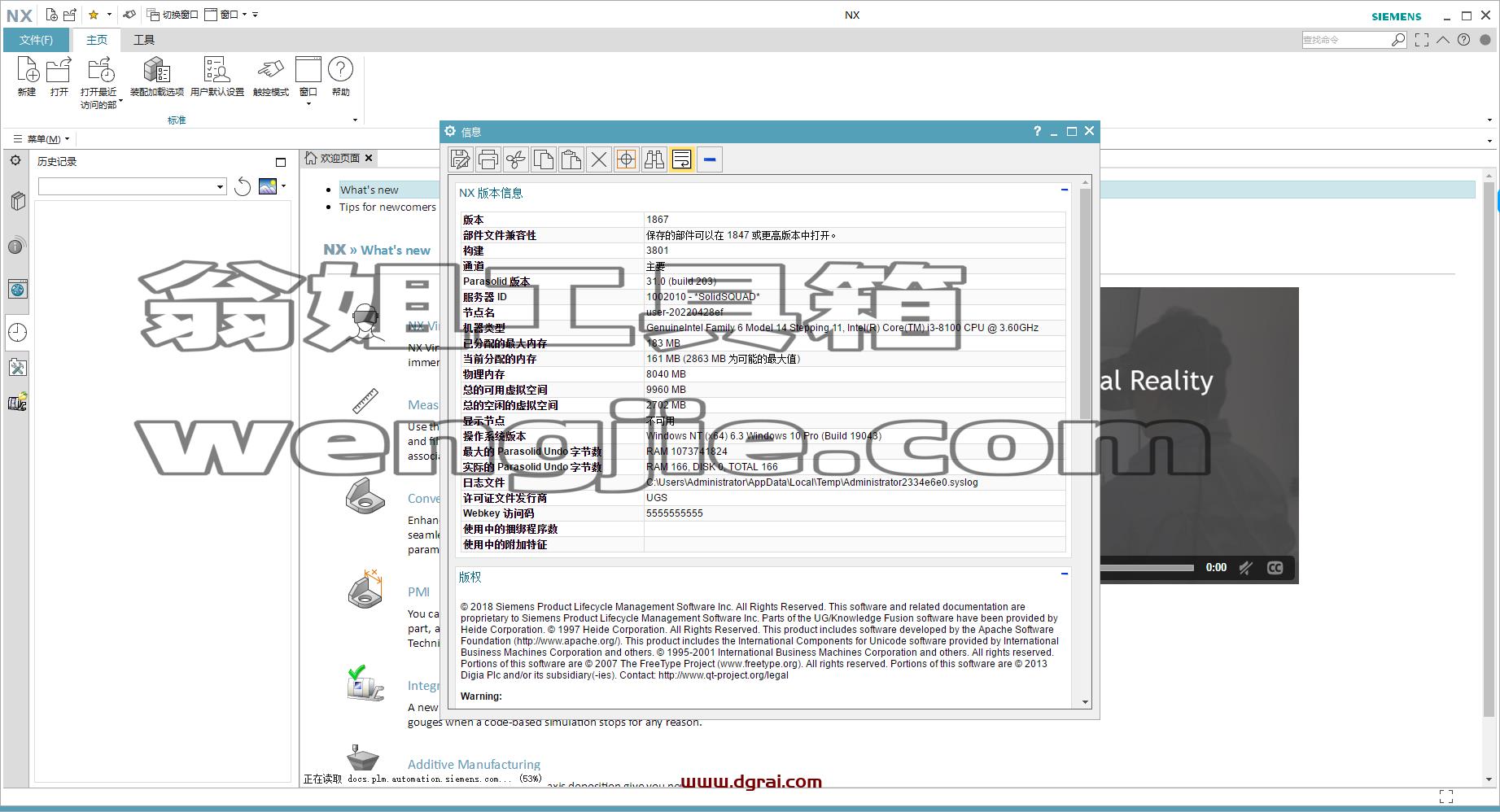Click the Window (窗口) ribbon icon
The width and height of the screenshot is (1500, 812).
(x=308, y=80)
